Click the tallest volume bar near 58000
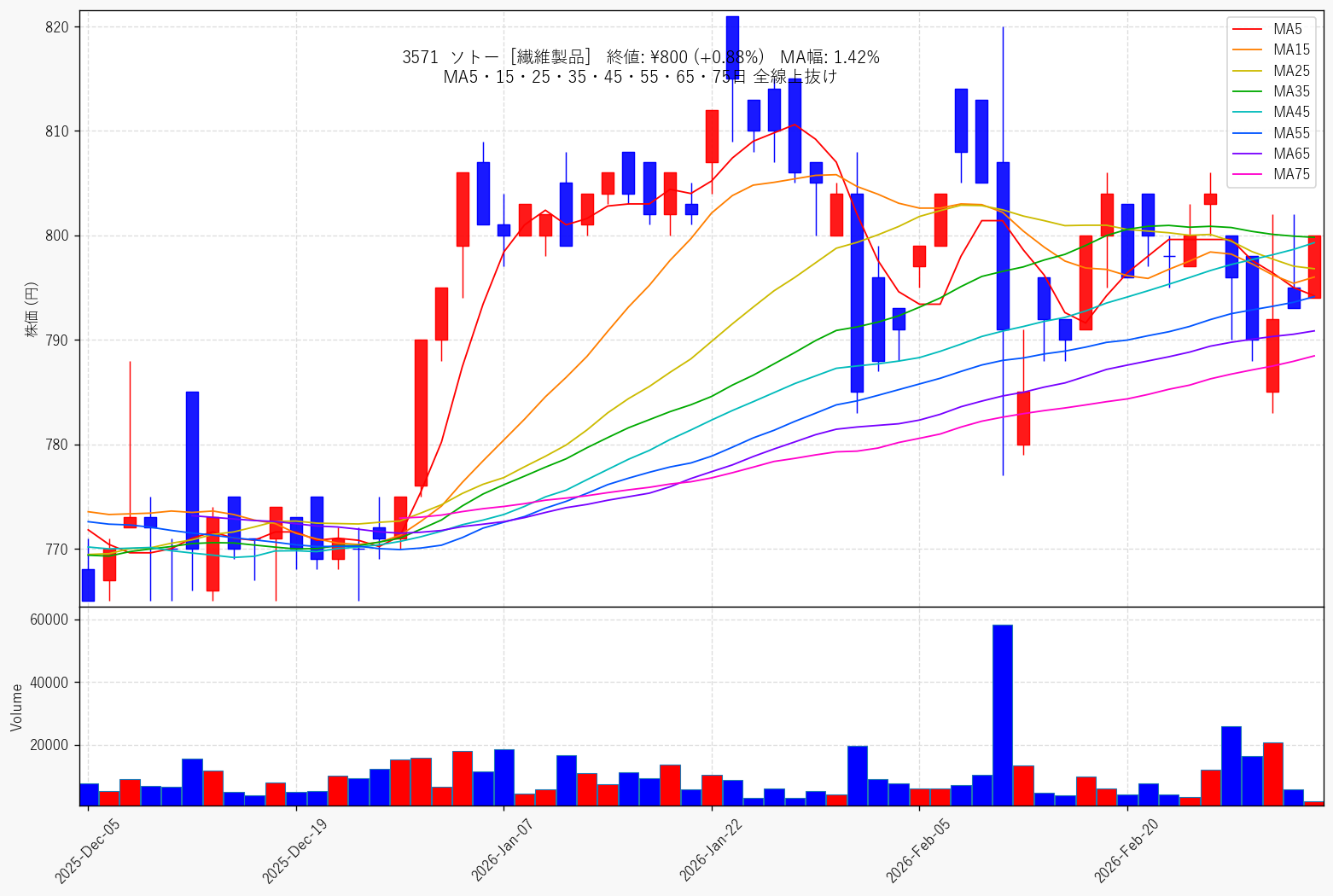The image size is (1333, 896). click(1003, 715)
